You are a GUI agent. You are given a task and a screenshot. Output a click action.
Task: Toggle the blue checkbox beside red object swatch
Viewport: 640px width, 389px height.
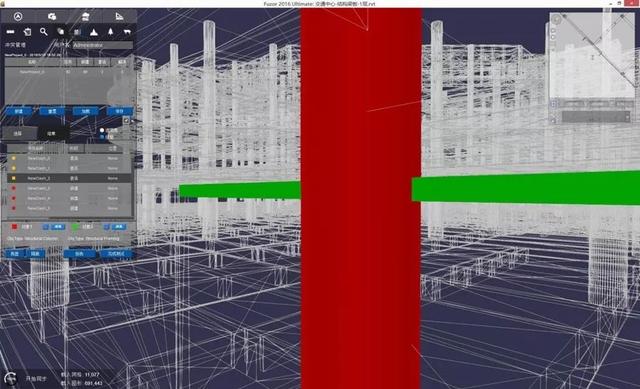click(46, 227)
